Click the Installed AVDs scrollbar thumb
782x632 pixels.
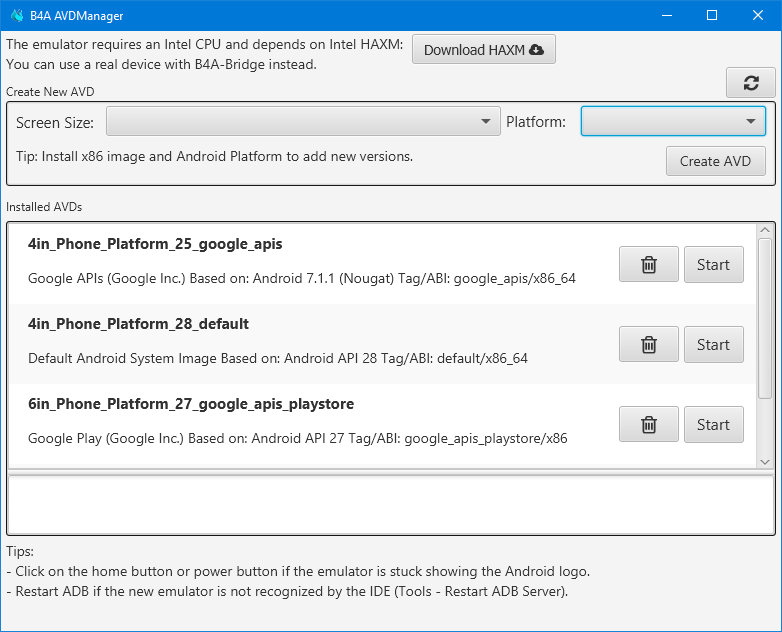point(765,317)
